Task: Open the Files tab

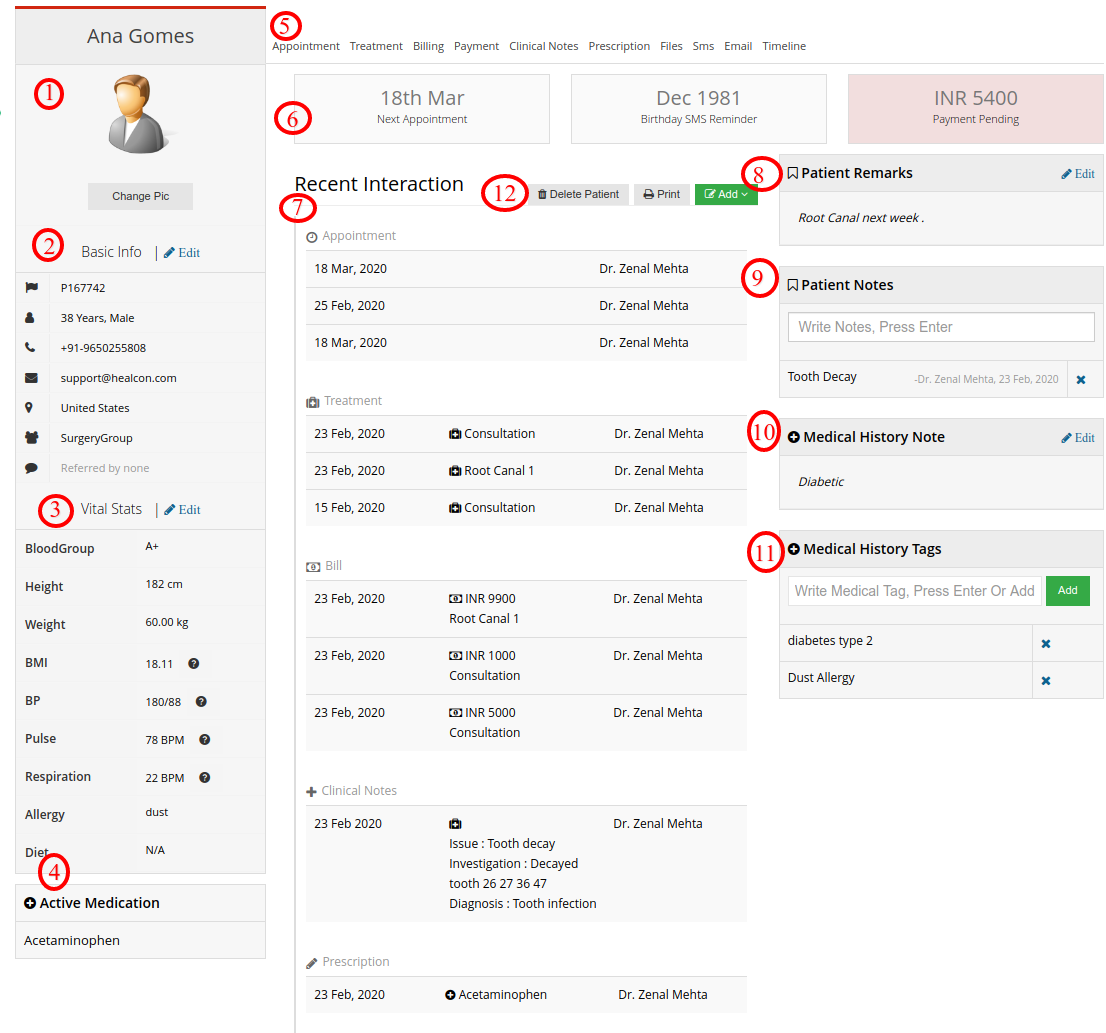Action: 671,46
